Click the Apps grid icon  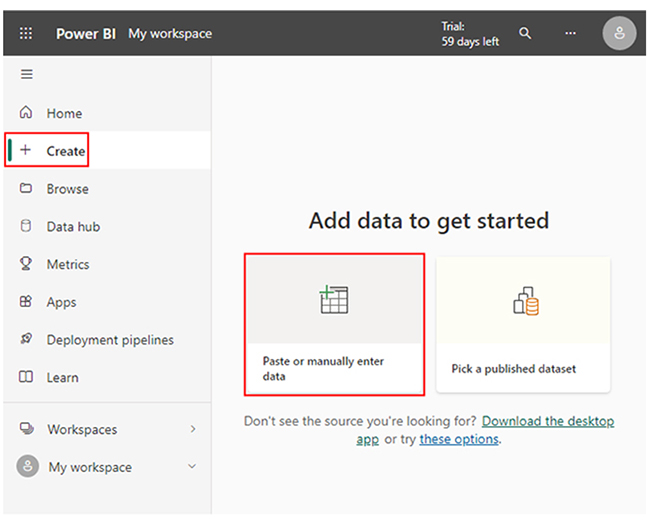click(26, 301)
